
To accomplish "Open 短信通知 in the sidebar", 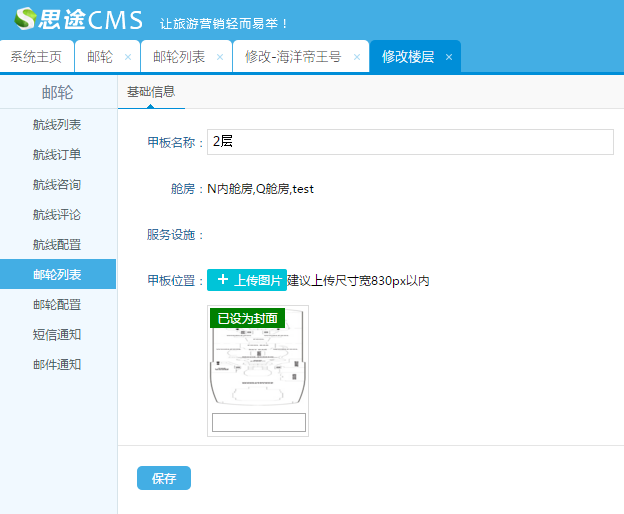I will pos(57,334).
